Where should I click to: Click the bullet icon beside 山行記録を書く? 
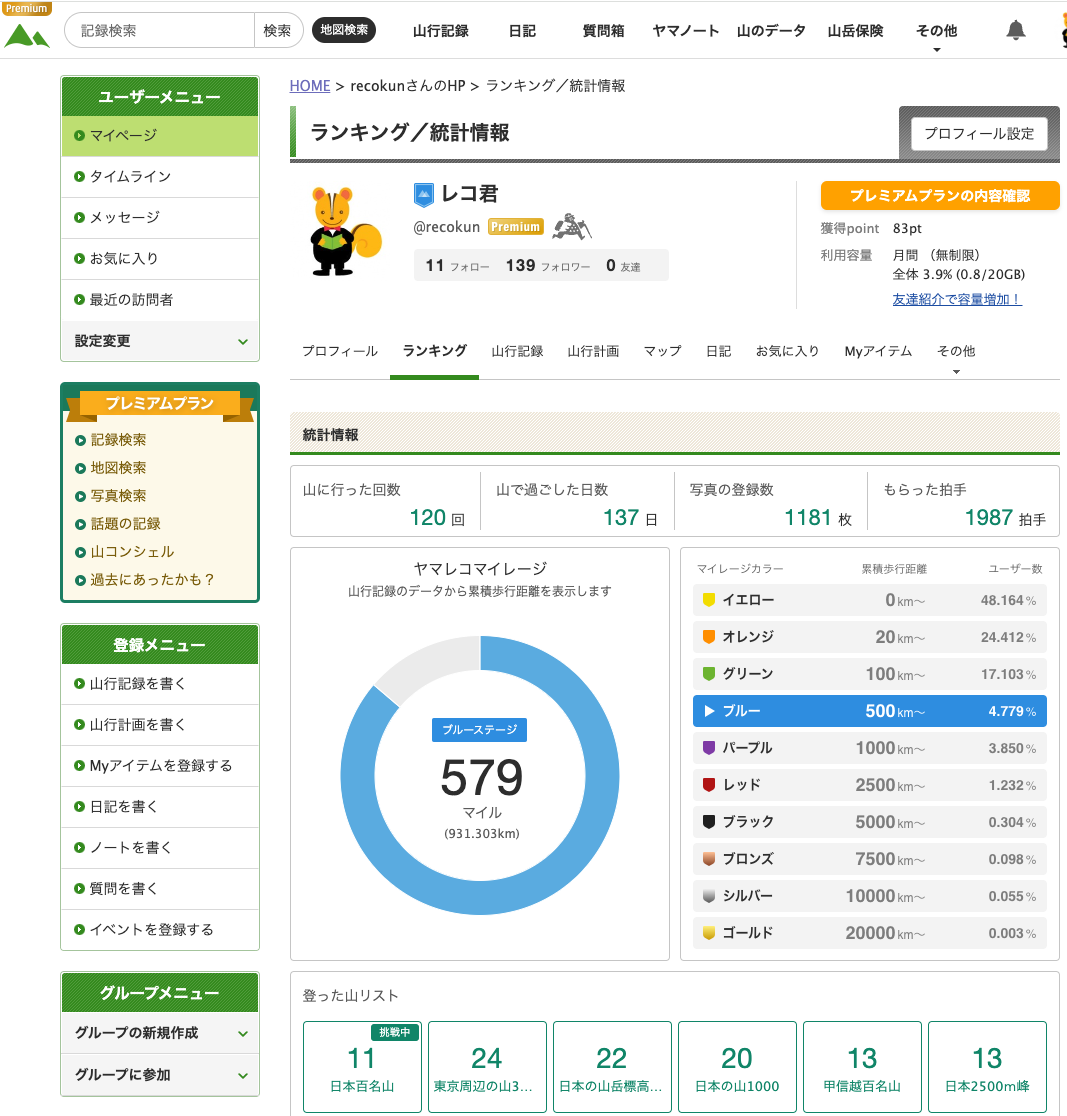click(80, 683)
